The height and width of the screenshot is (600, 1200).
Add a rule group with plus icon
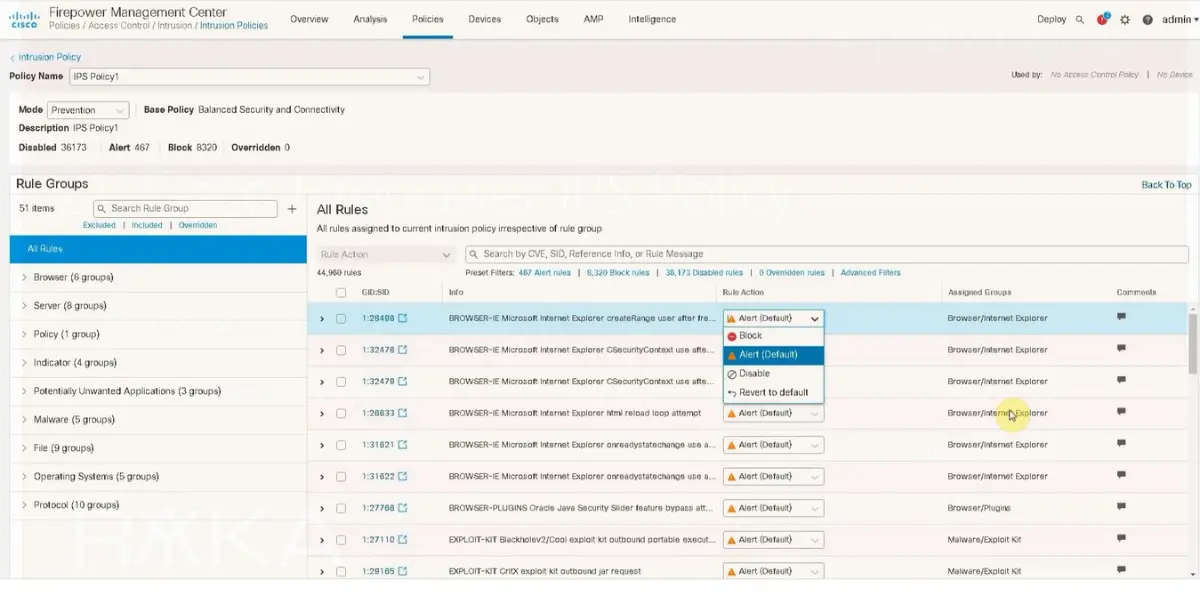pyautogui.click(x=292, y=209)
